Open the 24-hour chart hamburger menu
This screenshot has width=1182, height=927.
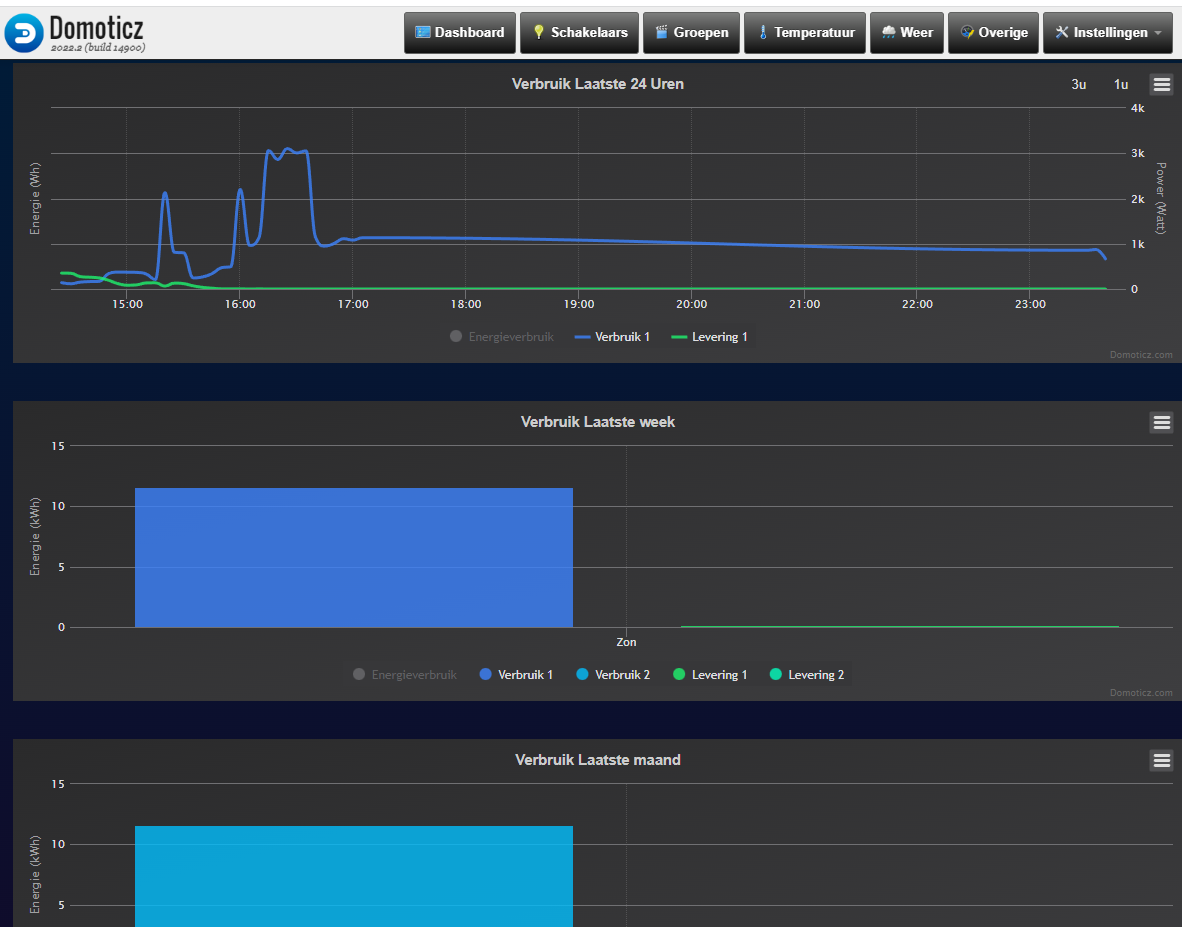point(1162,84)
